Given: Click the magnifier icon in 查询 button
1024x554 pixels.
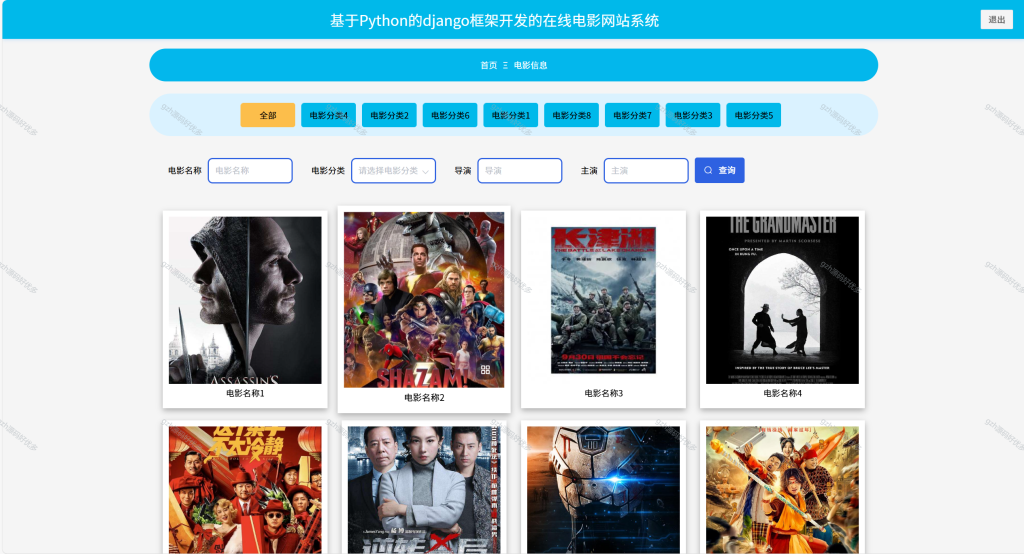Looking at the screenshot, I should tap(708, 171).
